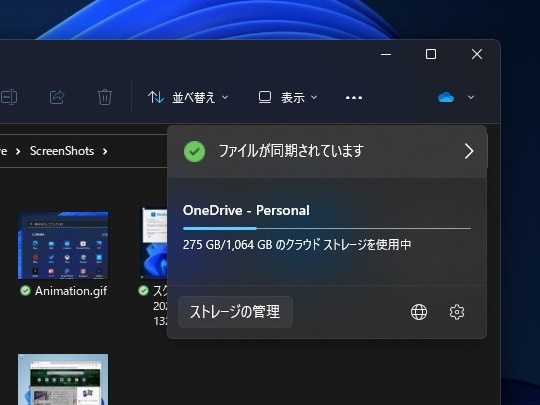The image size is (540, 405).
Task: Expand the chevron beside OneDrive cloud icon
Action: tap(471, 97)
